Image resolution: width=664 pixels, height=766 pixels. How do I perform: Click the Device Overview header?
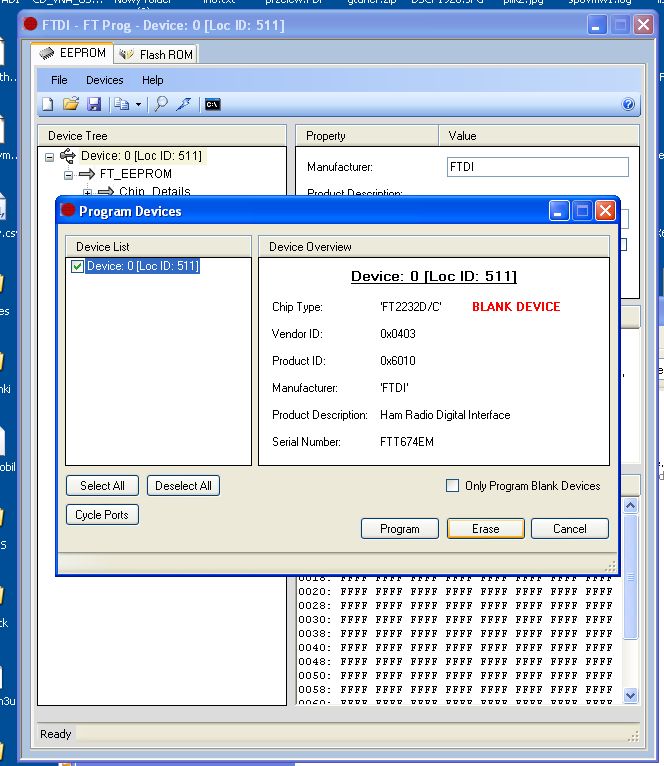pyautogui.click(x=434, y=247)
